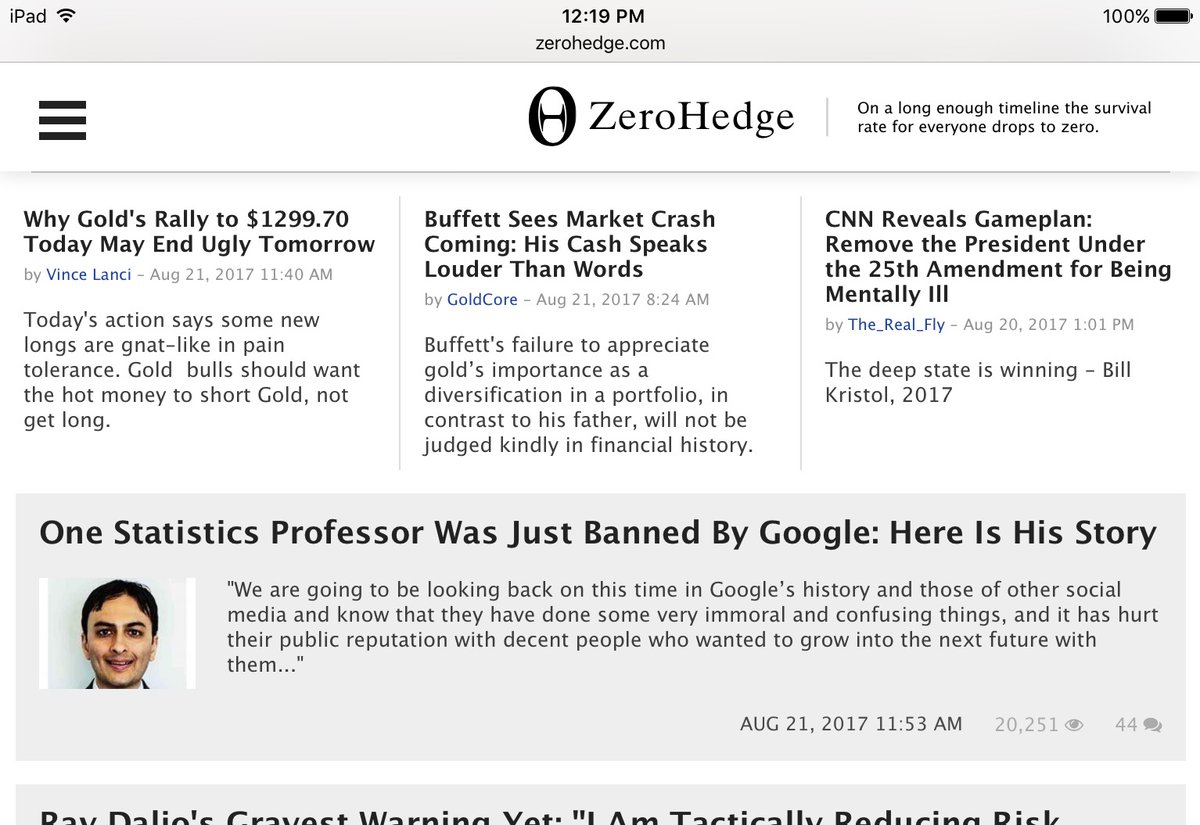Tap the zerohedge.com address bar
Viewport: 1200px width, 825px height.
(x=600, y=43)
